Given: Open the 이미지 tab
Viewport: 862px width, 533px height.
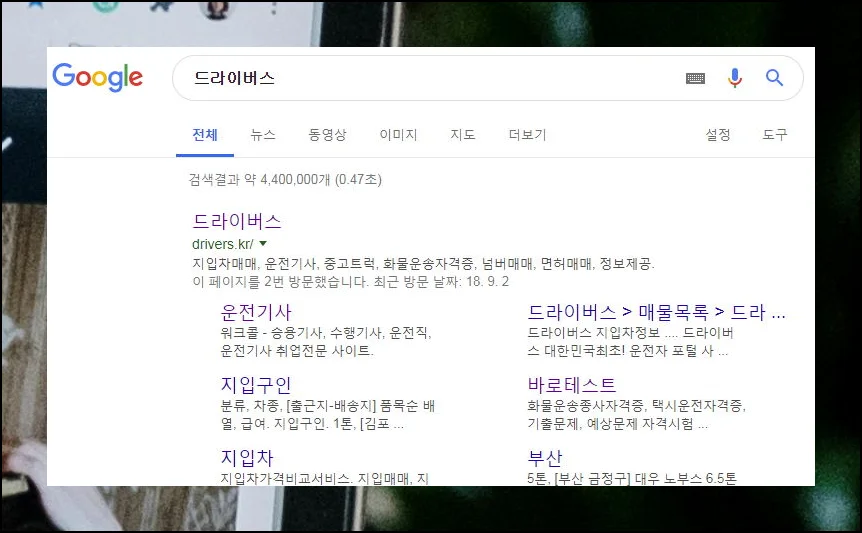Looking at the screenshot, I should pyautogui.click(x=399, y=135).
